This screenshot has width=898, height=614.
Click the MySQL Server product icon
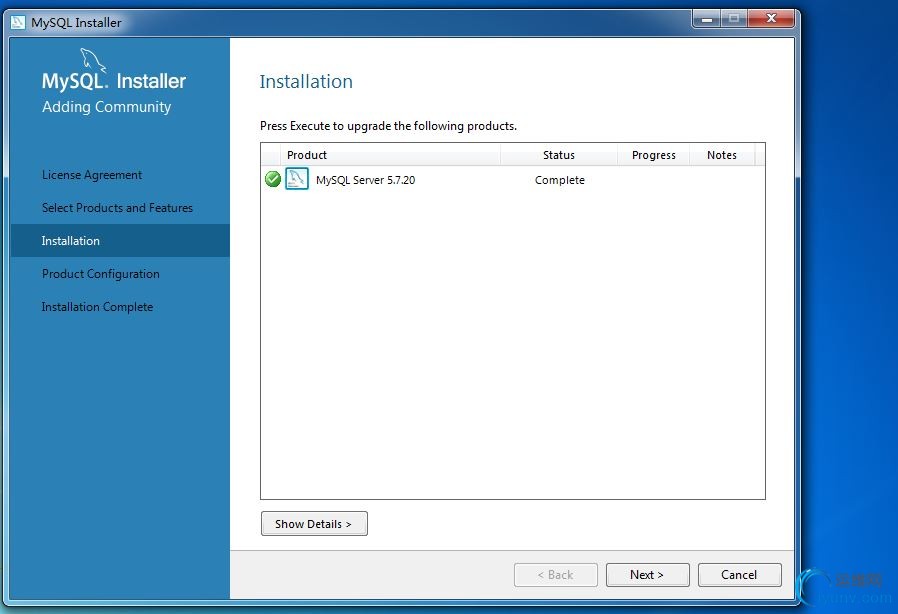coord(297,179)
